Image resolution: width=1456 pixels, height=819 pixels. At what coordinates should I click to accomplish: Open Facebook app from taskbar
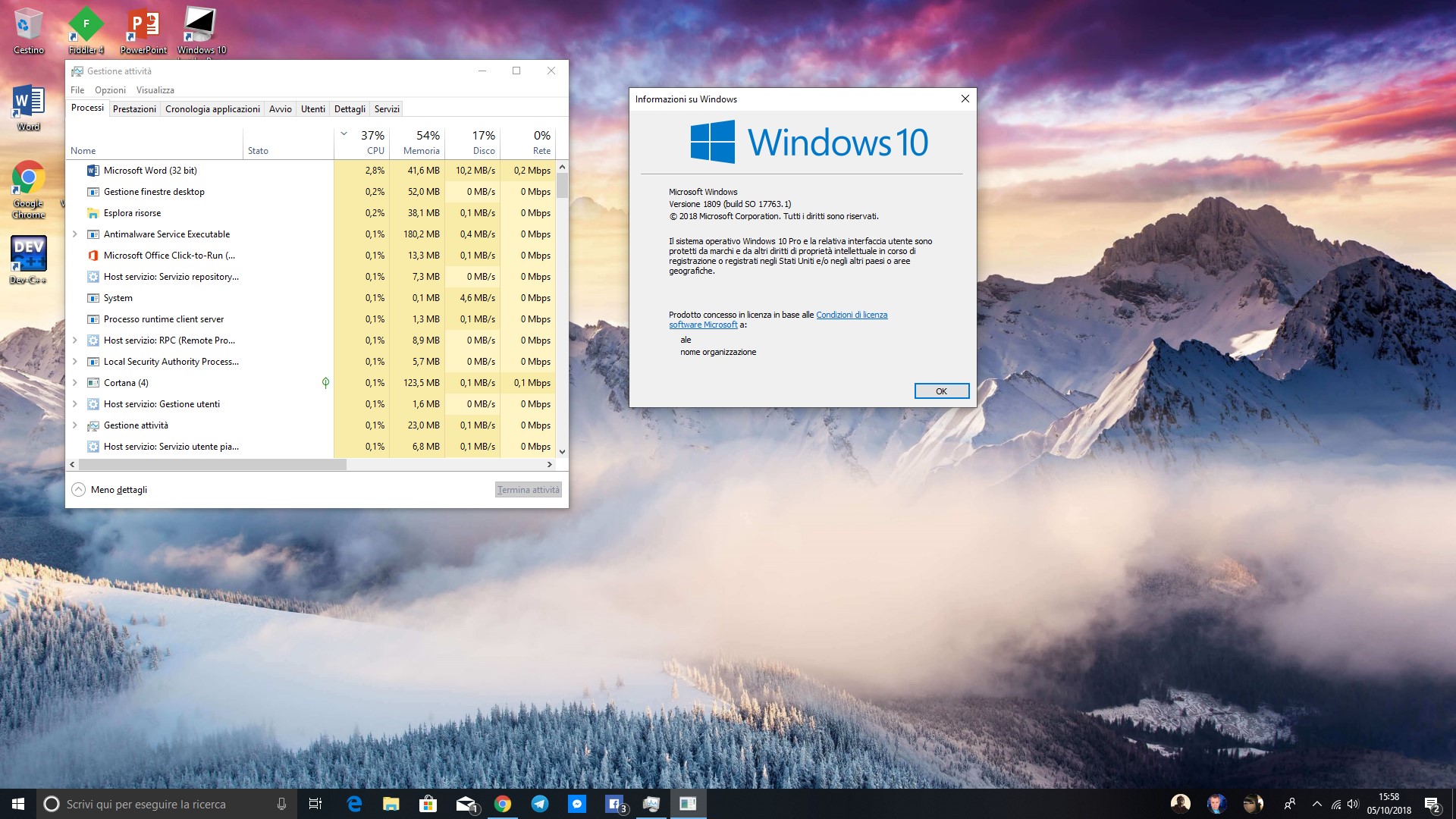coord(614,804)
